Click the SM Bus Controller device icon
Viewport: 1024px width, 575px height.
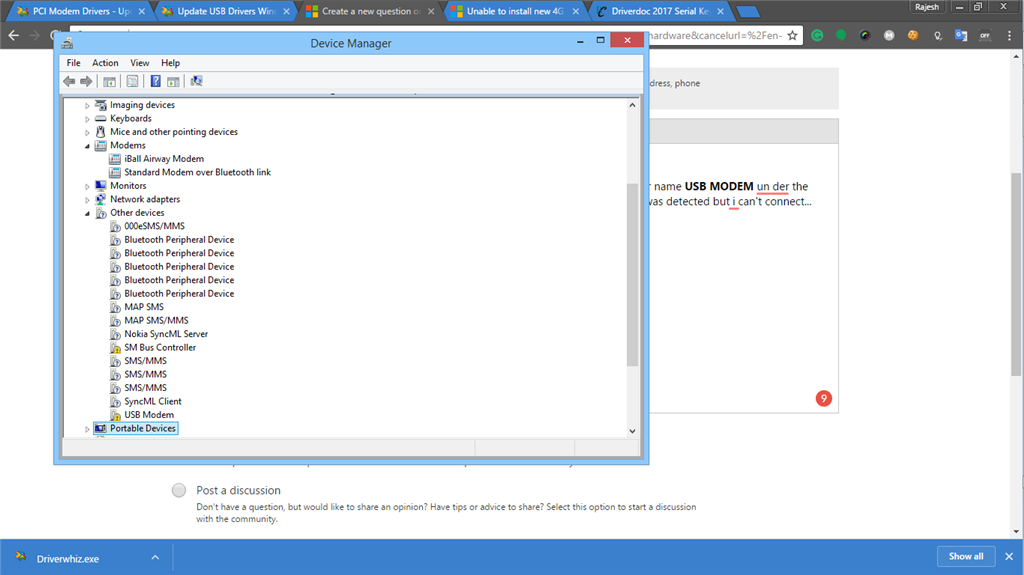[115, 348]
